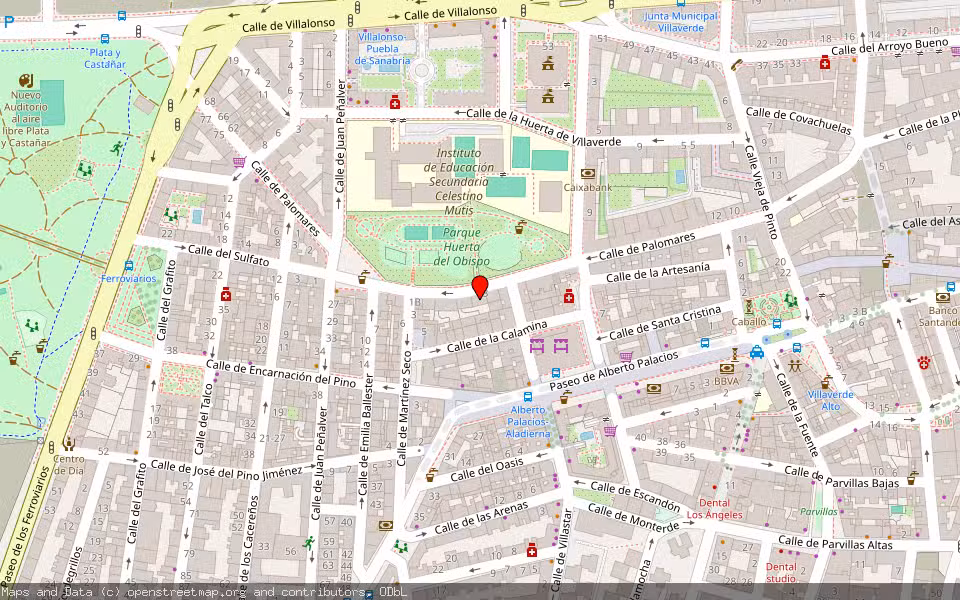Click the 'Paseo de Alberto Palacios' label
Screen dimensions: 960x600
614,371
